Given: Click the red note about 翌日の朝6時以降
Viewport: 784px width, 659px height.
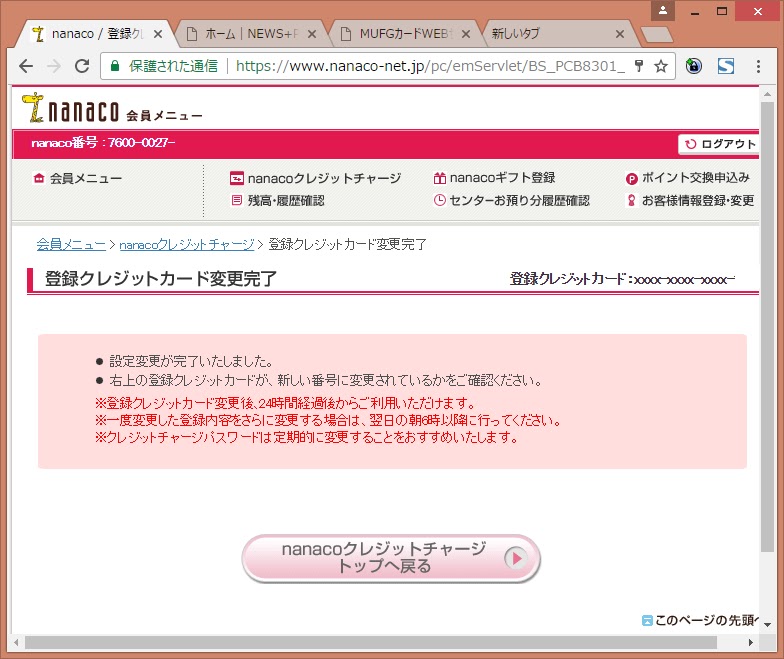Looking at the screenshot, I should tap(328, 420).
